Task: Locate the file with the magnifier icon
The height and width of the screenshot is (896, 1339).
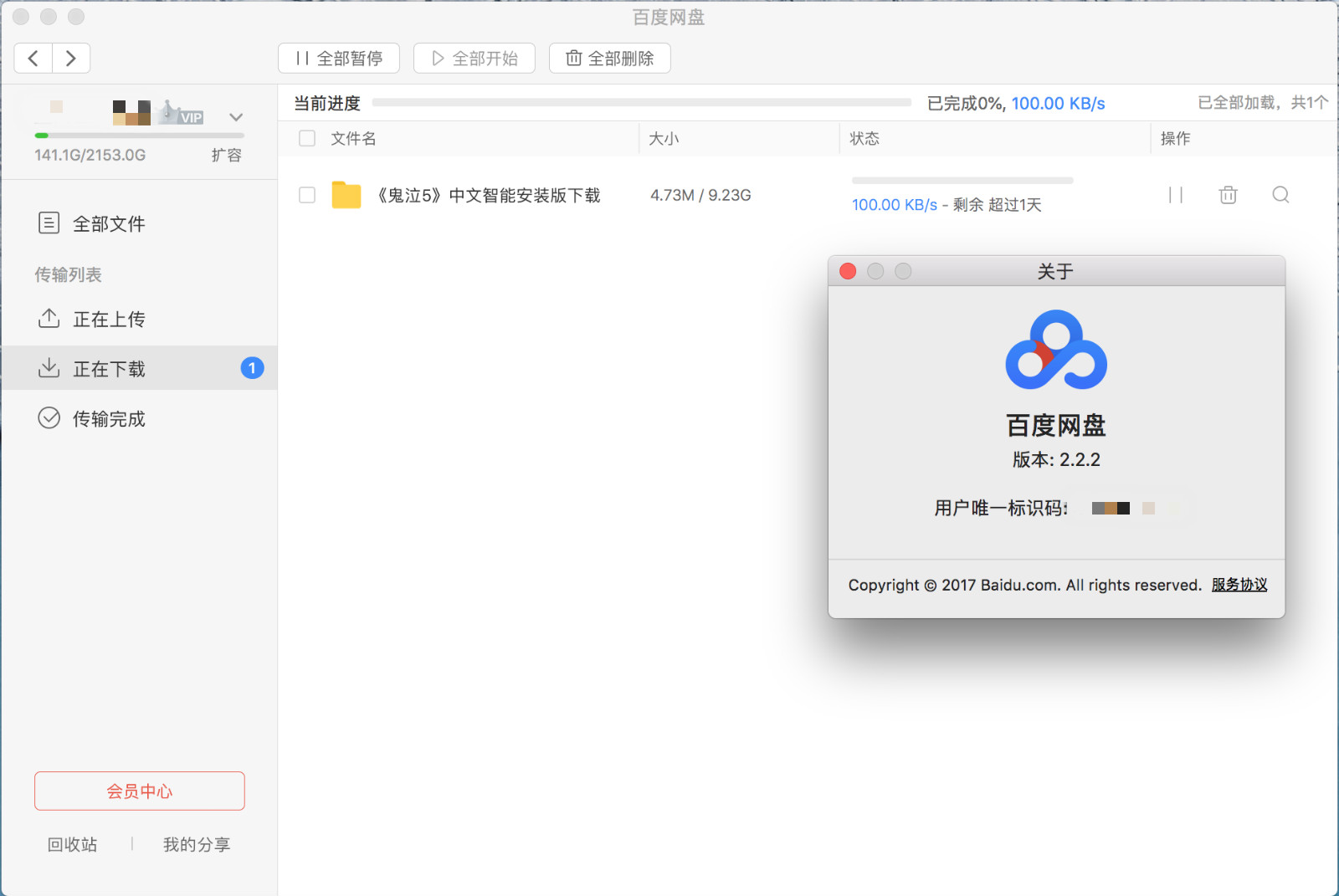Action: 1280,195
